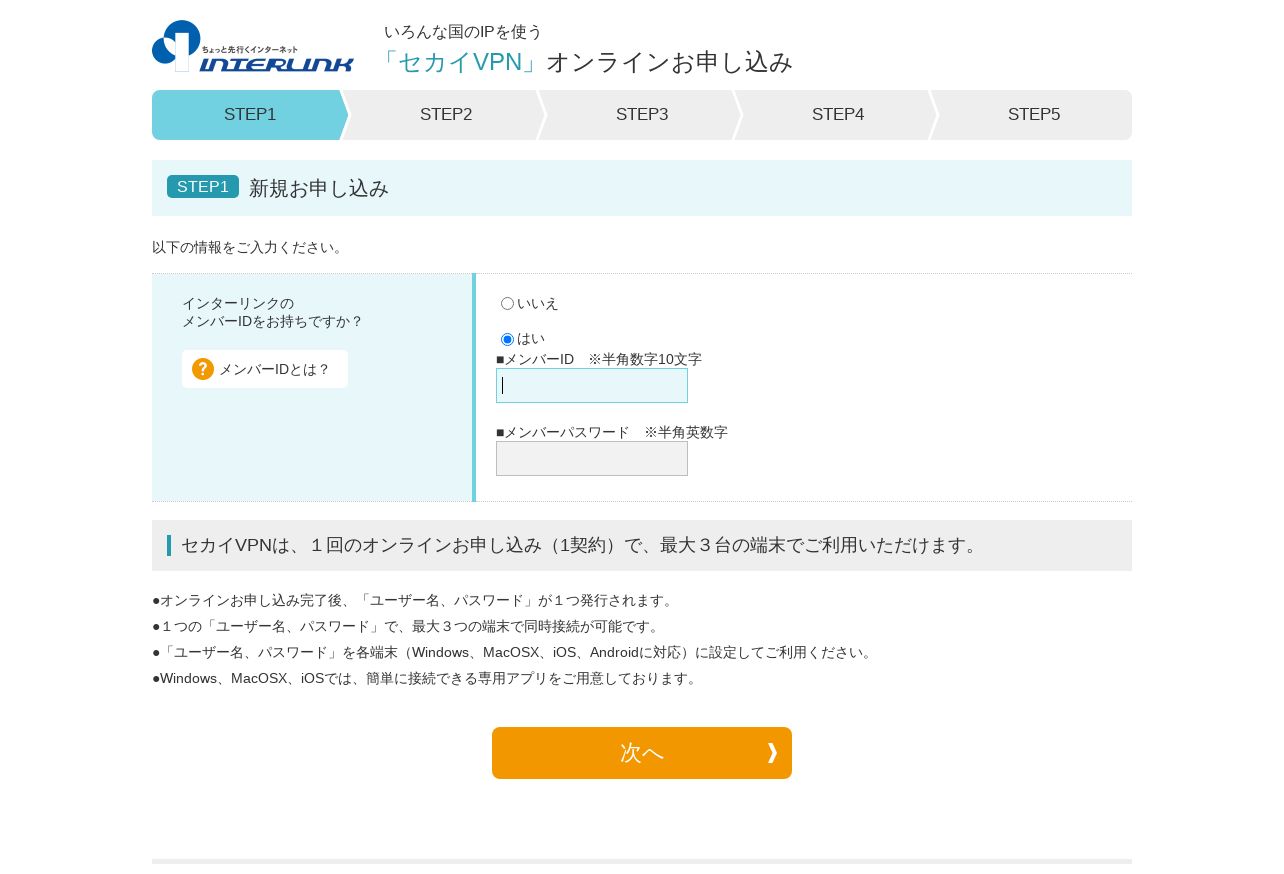Click the ■メンバーID ※半角数字10文字 label

click(x=599, y=359)
